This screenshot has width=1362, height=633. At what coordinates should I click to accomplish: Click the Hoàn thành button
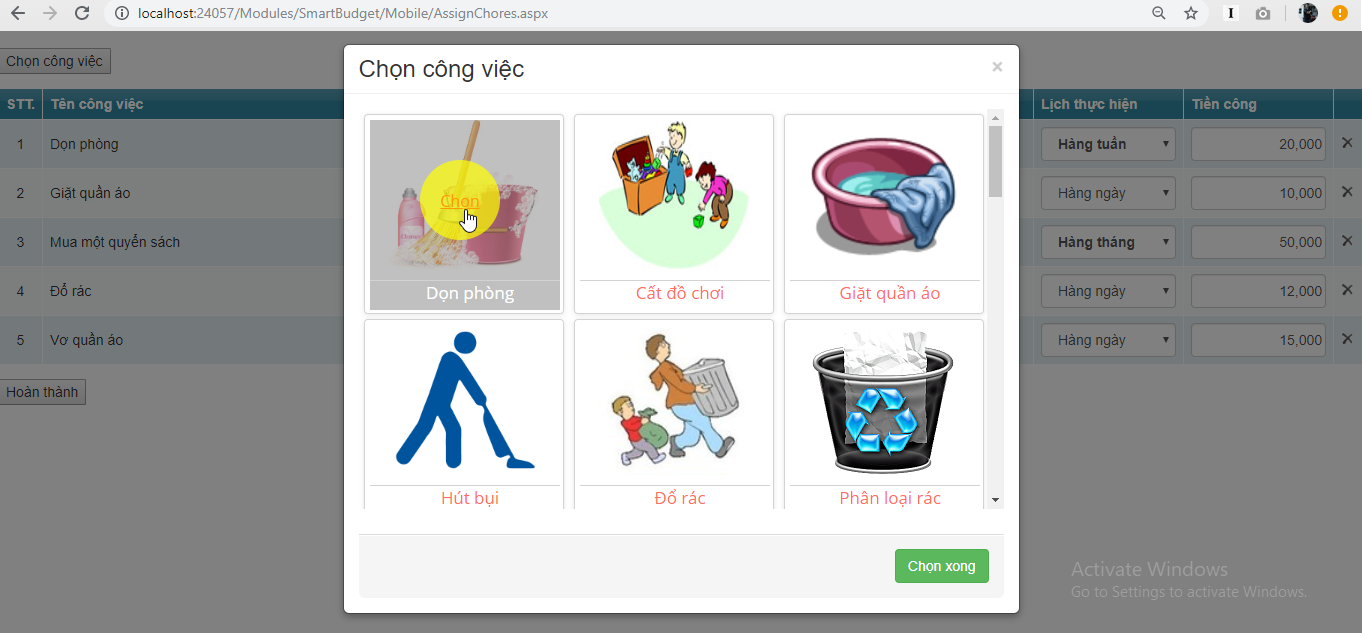click(42, 392)
